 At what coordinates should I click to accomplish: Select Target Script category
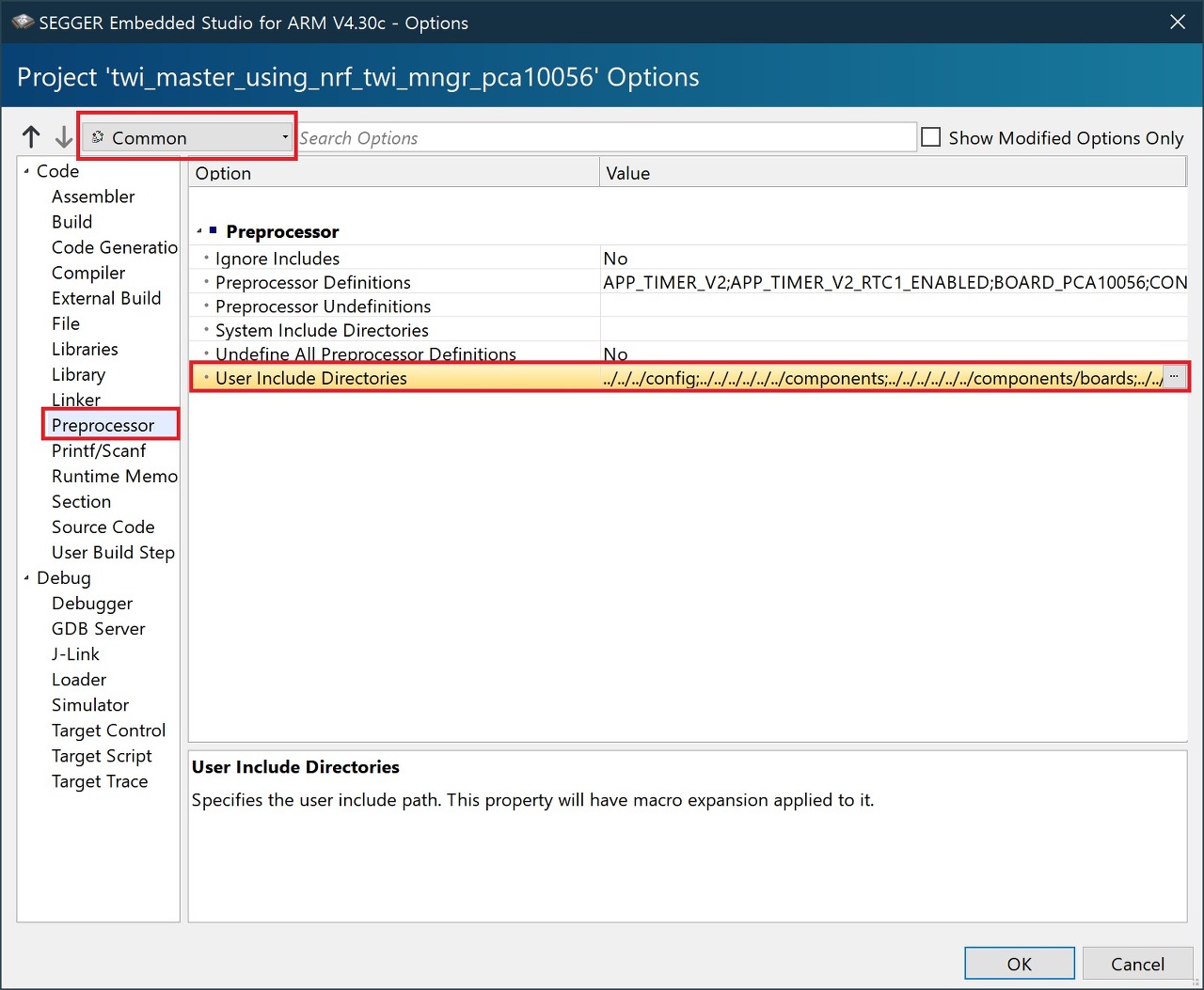102,755
